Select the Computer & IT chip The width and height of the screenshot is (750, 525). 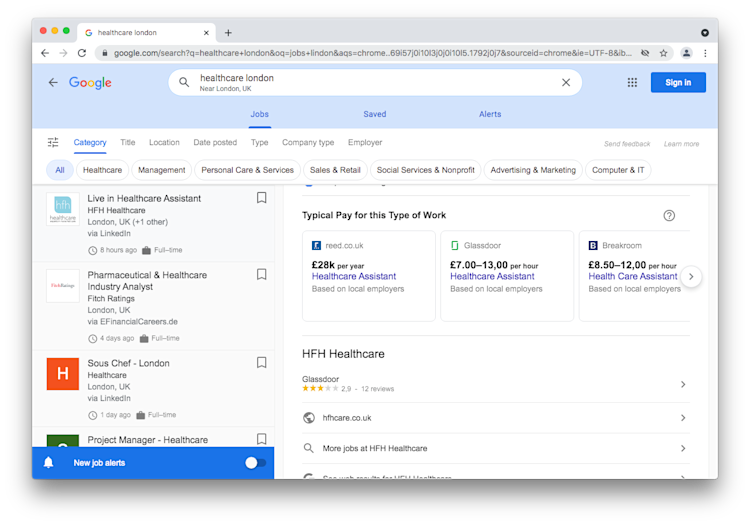[x=618, y=170]
